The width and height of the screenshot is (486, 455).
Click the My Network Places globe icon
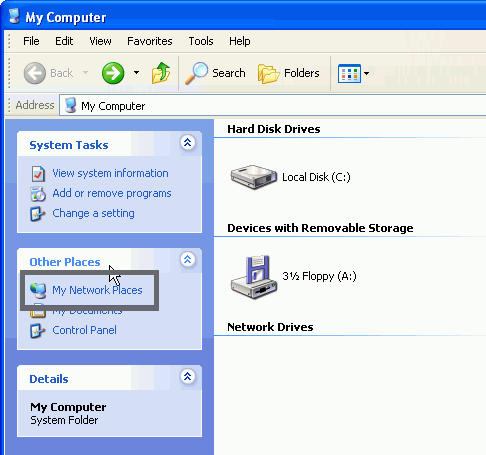point(38,291)
